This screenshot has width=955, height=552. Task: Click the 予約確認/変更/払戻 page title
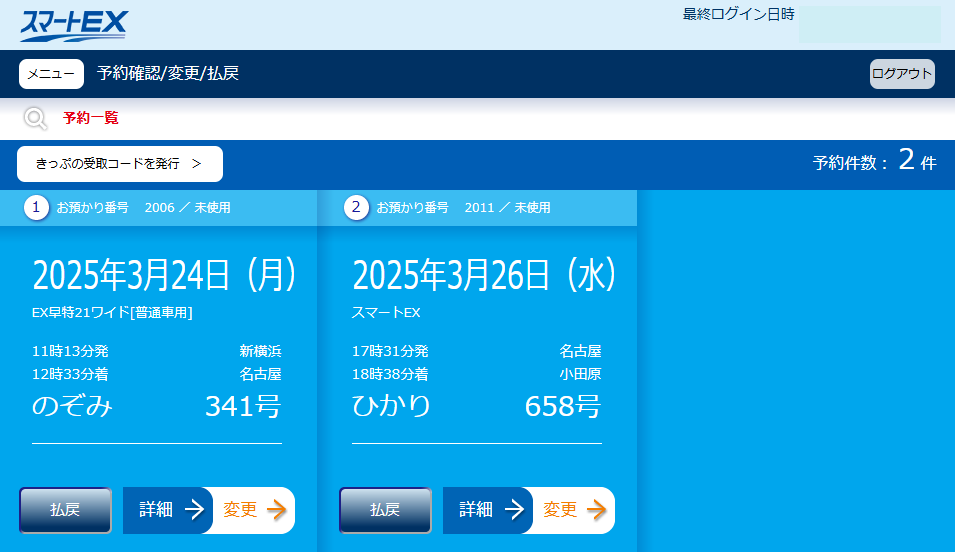click(167, 74)
